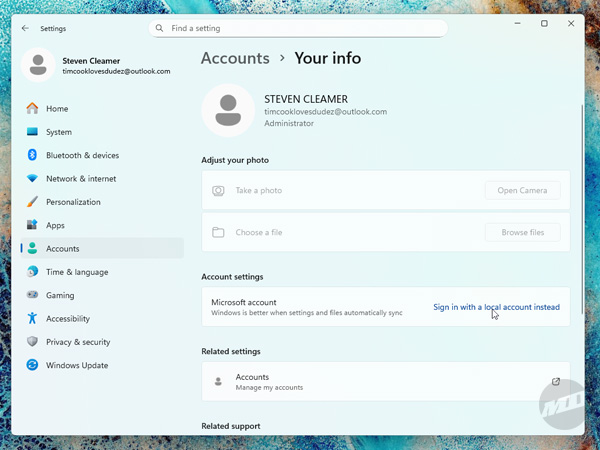
Task: Click the back arrow button
Action: [x=25, y=29]
